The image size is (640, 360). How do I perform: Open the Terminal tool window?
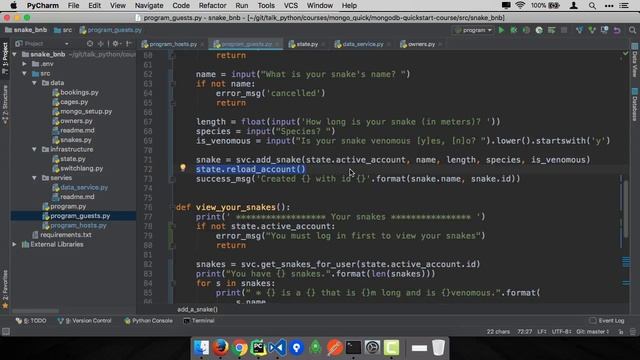[199, 321]
